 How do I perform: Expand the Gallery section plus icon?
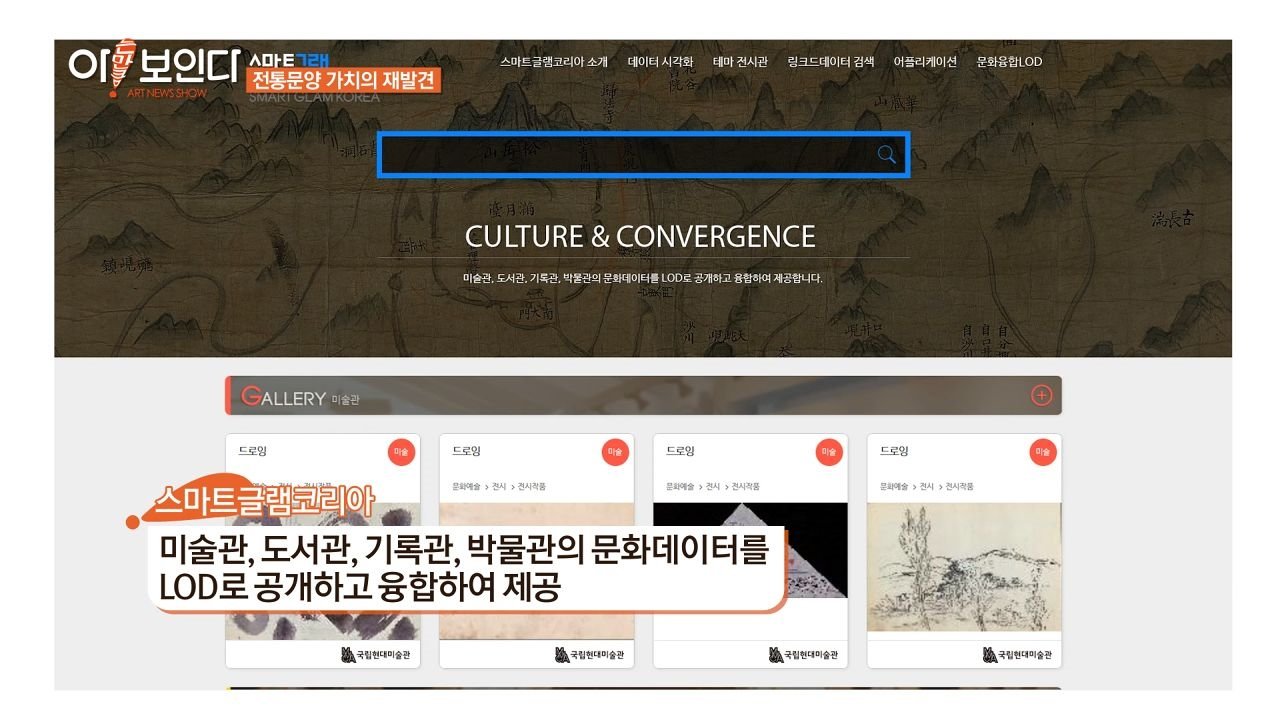pos(1041,396)
